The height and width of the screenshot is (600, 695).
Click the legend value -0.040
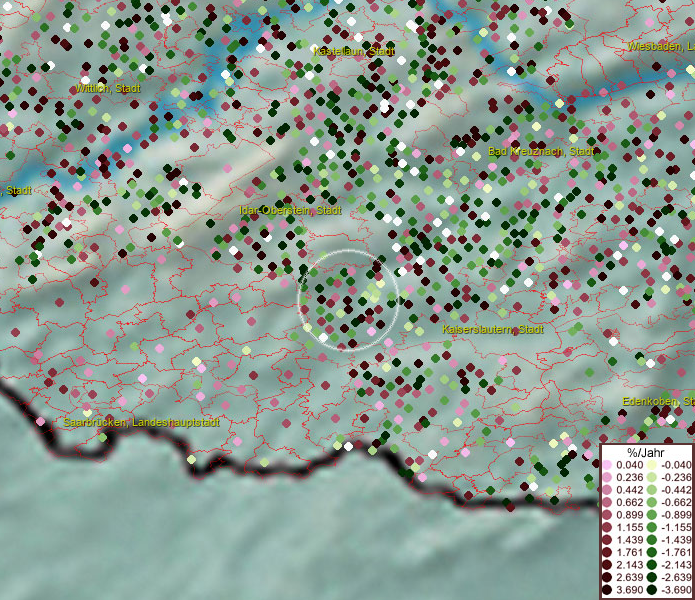676,465
